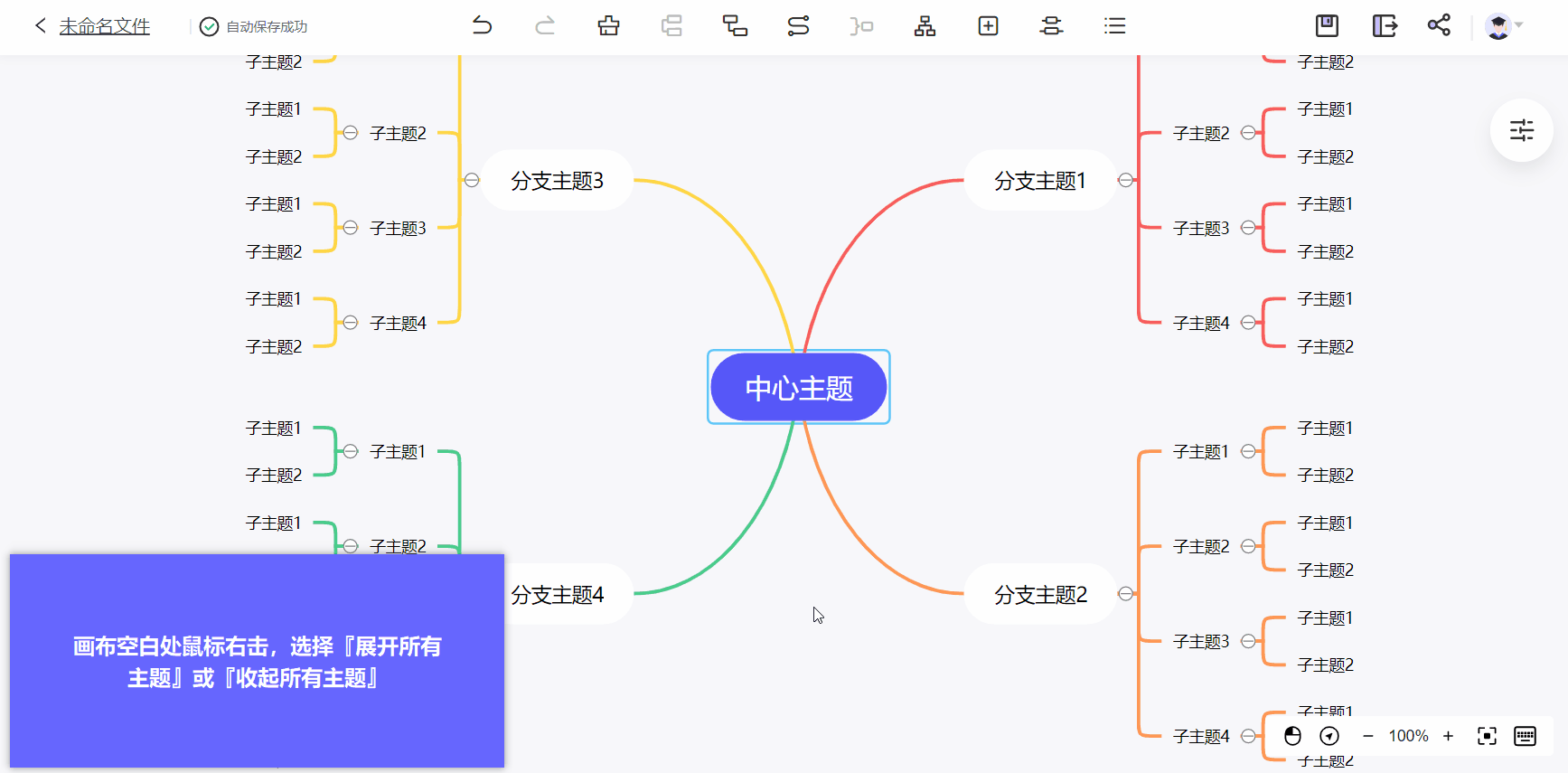Collapse 分支主题3 with its minus circle
The height and width of the screenshot is (773, 1568).
(472, 180)
